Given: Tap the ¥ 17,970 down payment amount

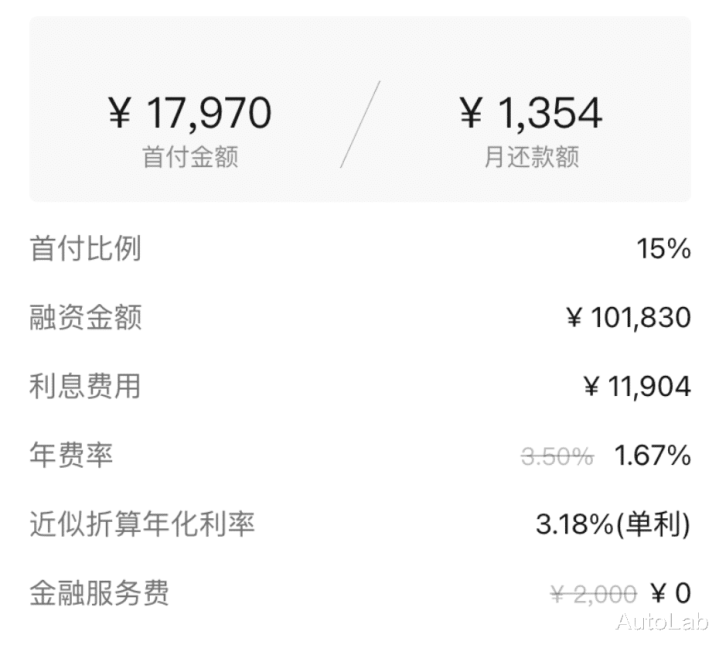Looking at the screenshot, I should (x=189, y=113).
